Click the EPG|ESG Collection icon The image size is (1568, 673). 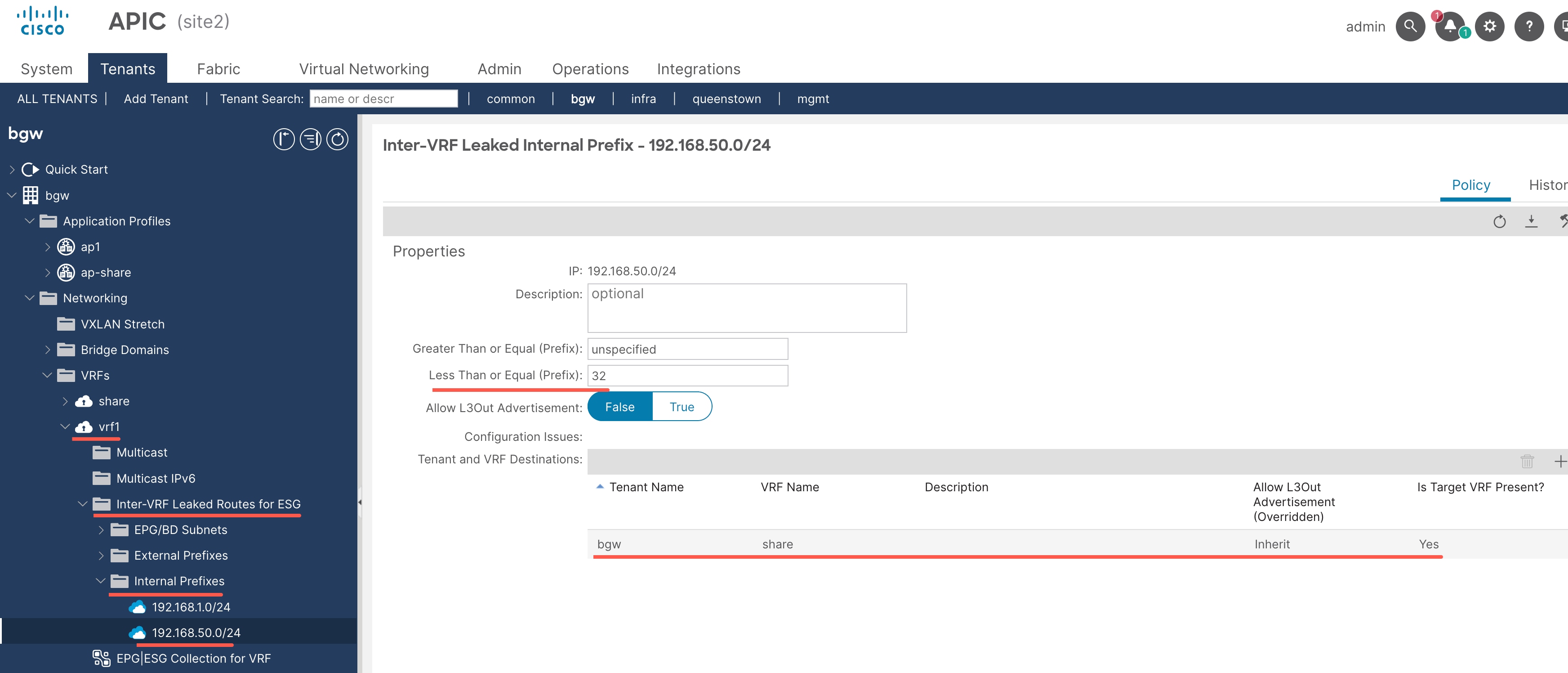(x=101, y=658)
